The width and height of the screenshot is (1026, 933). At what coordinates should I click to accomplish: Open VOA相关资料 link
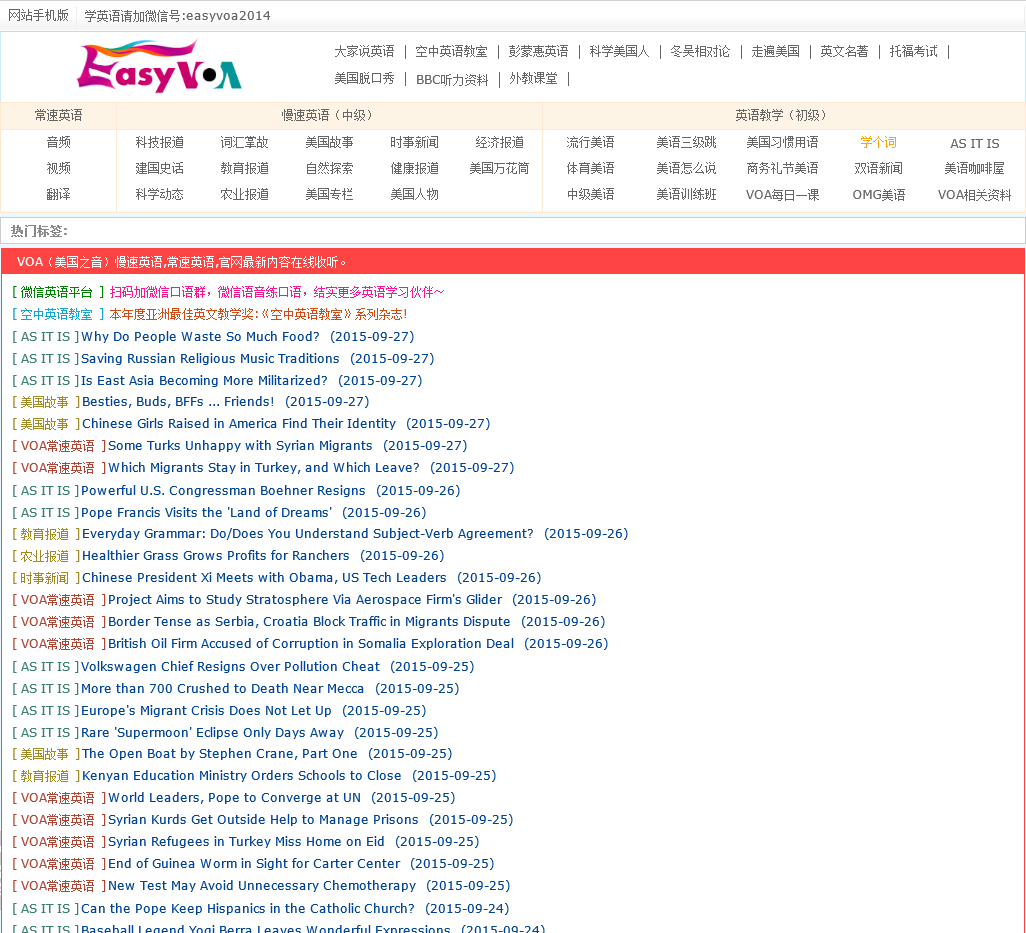974,195
